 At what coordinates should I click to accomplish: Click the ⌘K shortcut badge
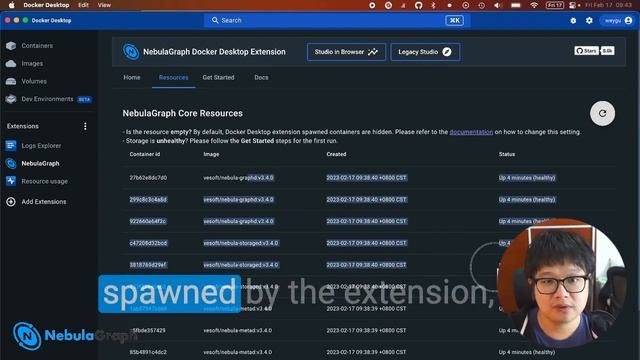(454, 20)
